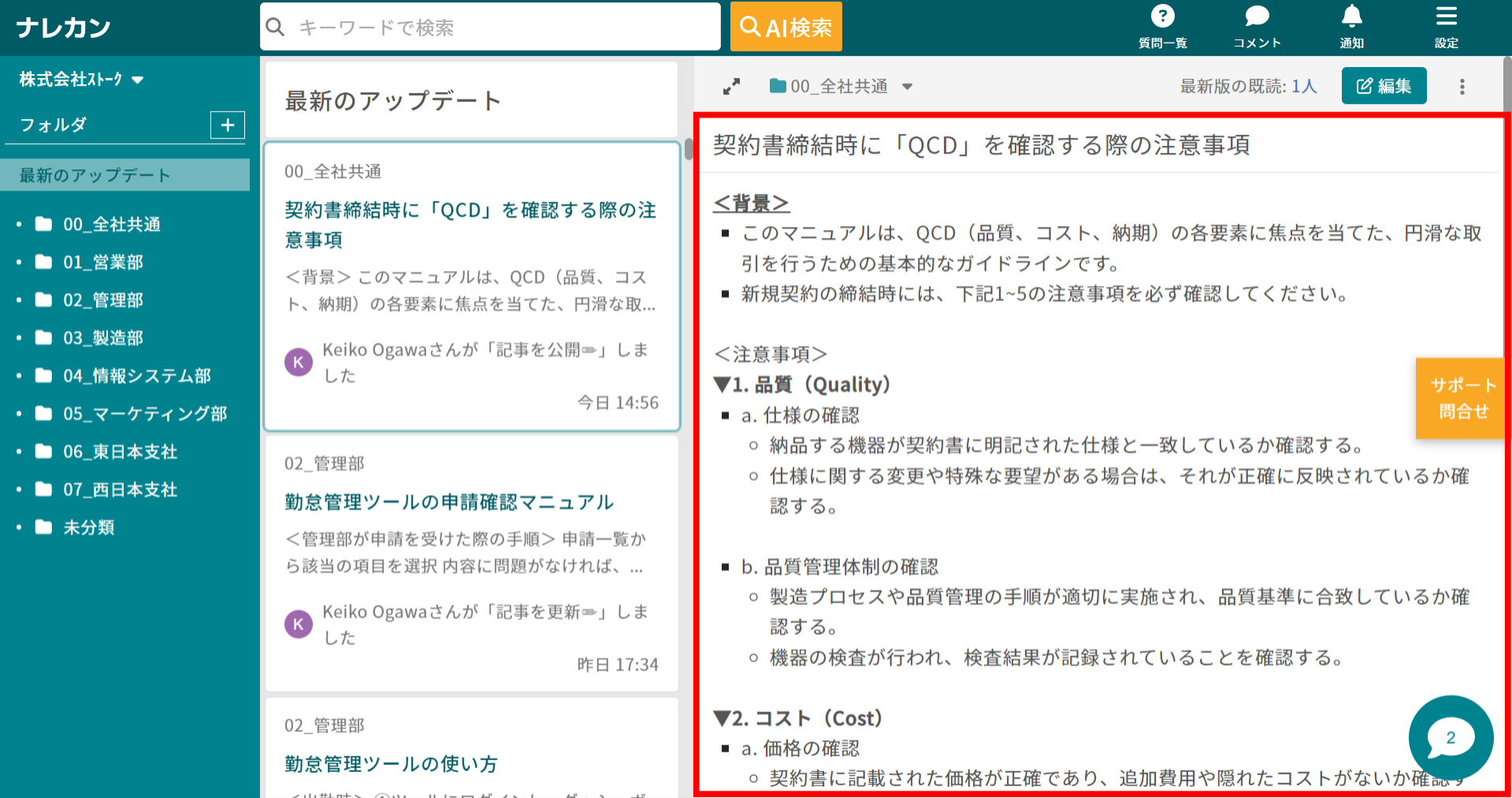Image resolution: width=1512 pixels, height=798 pixels.
Task: Click the 00_全社共通 label on the first card
Action: coord(332,171)
